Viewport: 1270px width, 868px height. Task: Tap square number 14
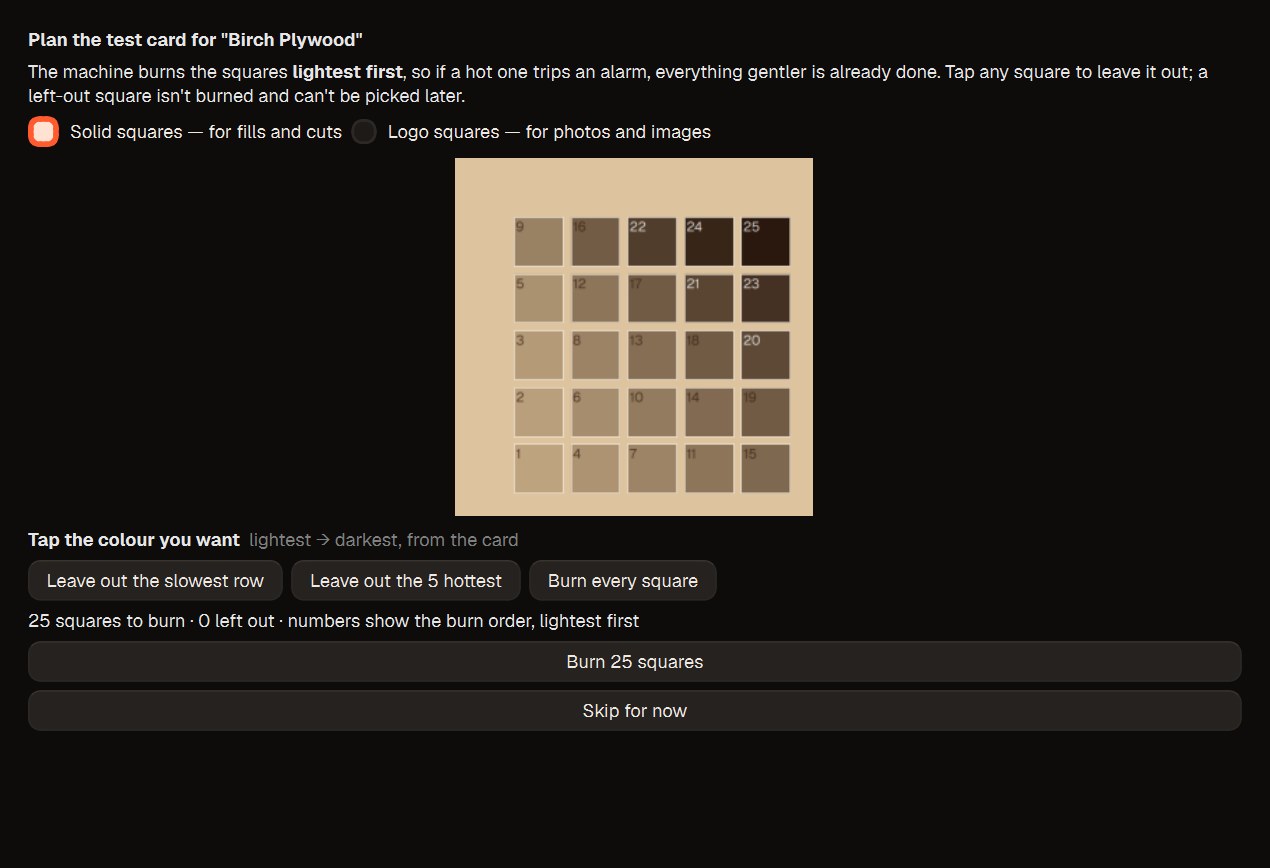(x=709, y=412)
